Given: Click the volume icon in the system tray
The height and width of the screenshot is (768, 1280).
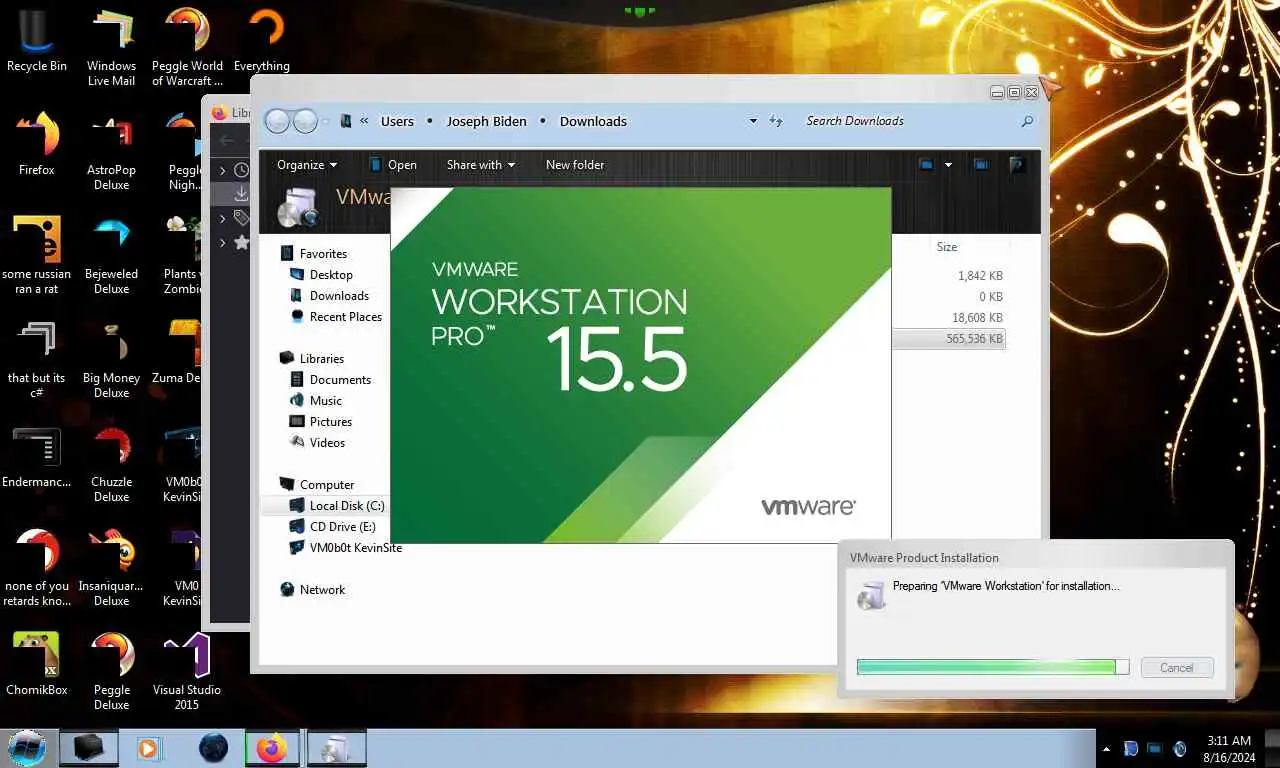Looking at the screenshot, I should coord(1180,748).
